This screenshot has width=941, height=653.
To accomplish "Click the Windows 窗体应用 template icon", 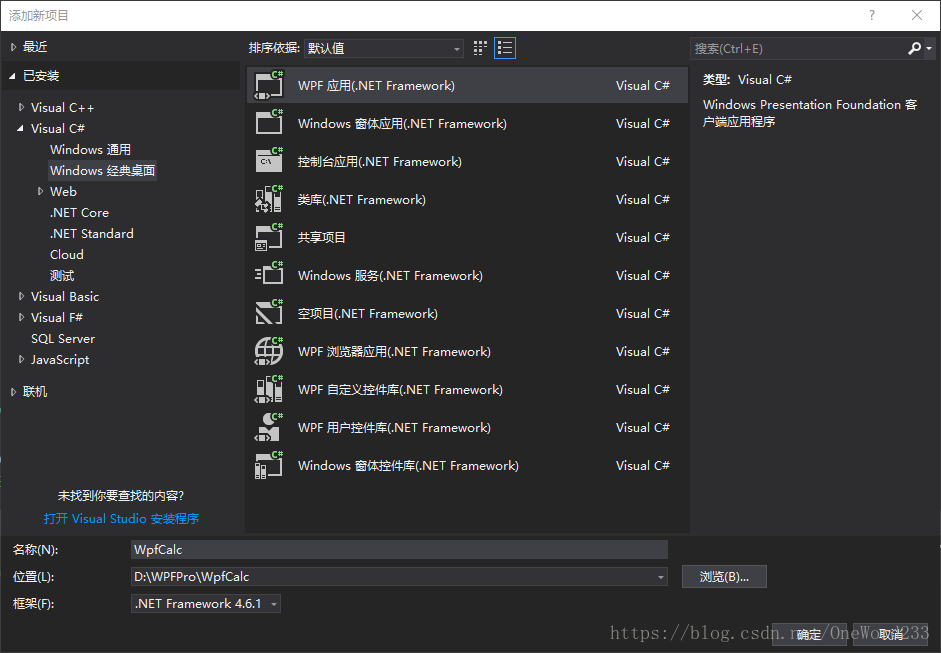I will [269, 123].
